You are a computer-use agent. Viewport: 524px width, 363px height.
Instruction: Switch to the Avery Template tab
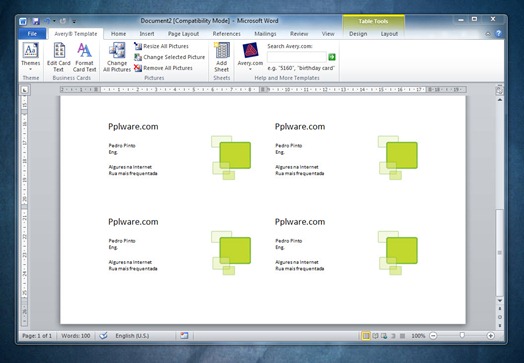click(x=76, y=34)
